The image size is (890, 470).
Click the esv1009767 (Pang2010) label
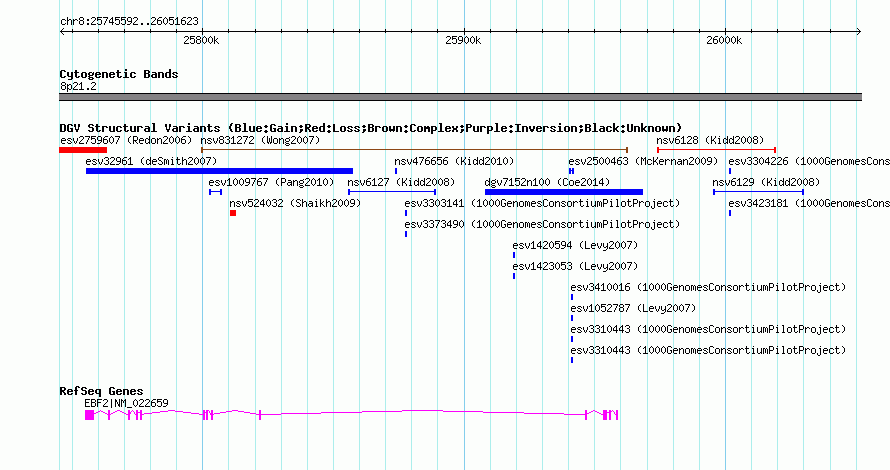point(271,182)
